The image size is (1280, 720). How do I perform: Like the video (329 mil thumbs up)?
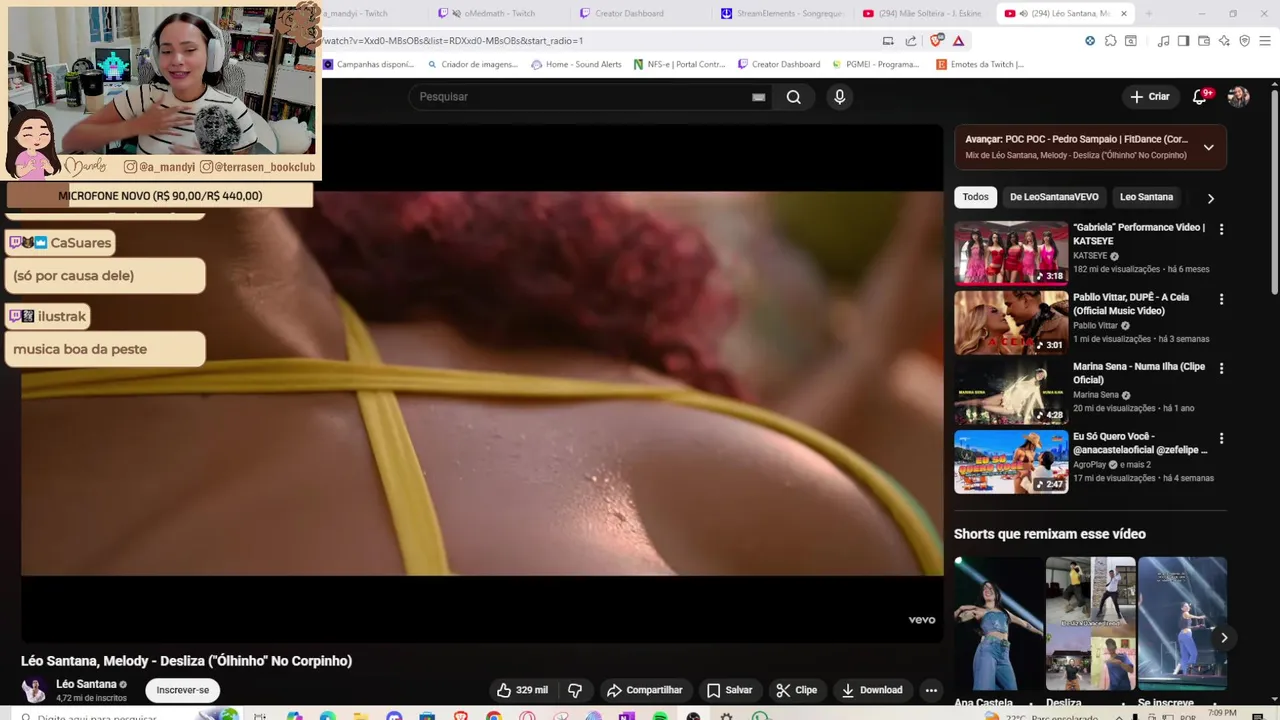(522, 690)
